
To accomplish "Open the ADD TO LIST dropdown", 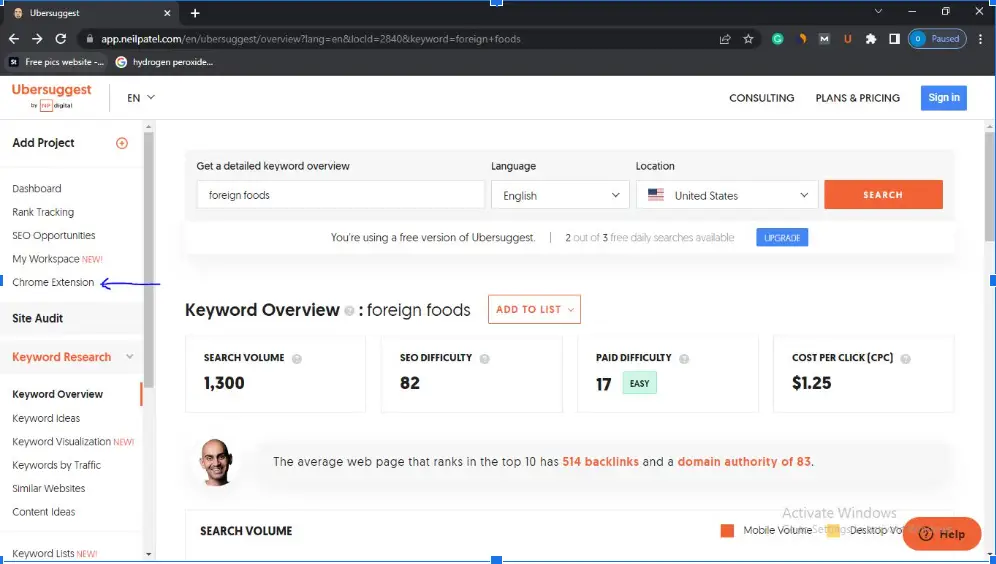I will pyautogui.click(x=534, y=309).
